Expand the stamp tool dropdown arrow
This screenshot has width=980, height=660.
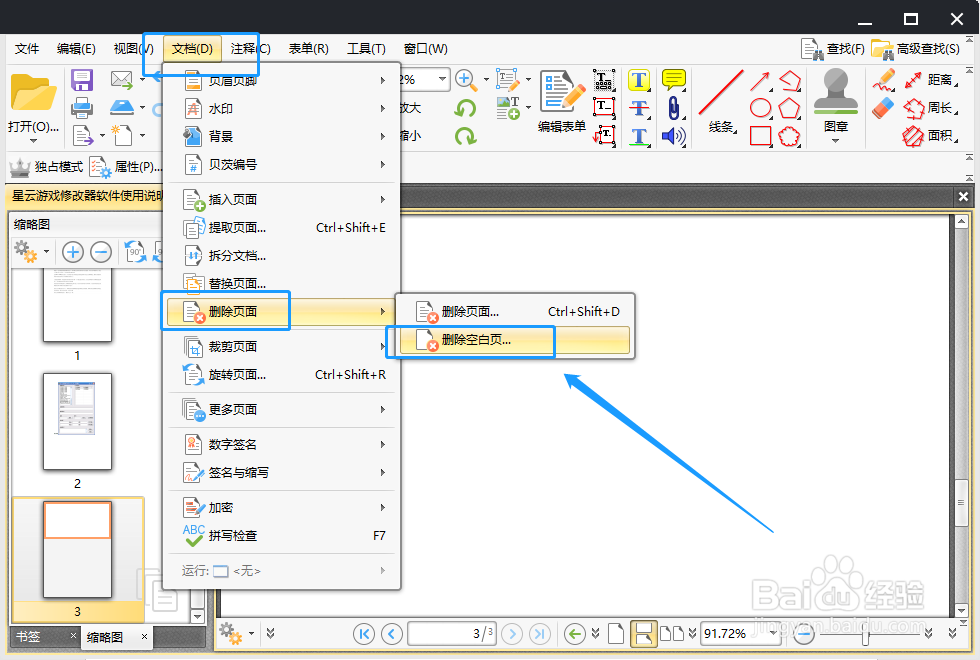pos(834,139)
